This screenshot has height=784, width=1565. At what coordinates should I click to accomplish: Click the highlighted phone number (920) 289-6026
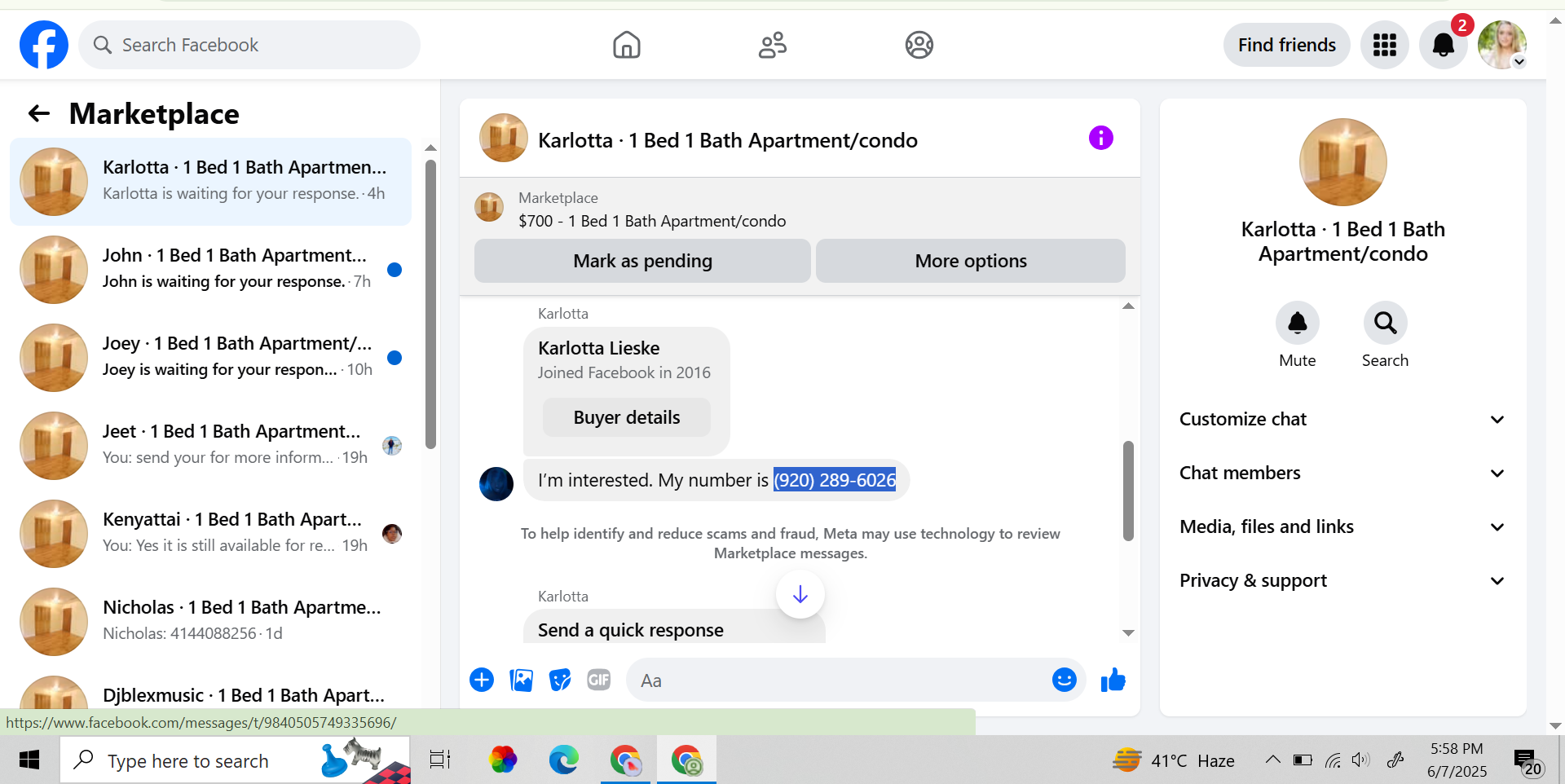click(x=835, y=480)
